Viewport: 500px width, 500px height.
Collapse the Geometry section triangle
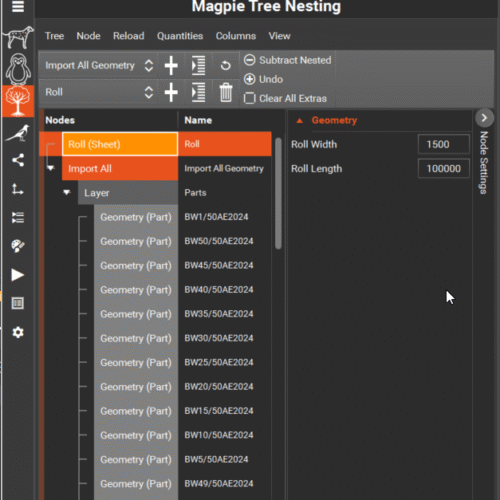(x=299, y=121)
